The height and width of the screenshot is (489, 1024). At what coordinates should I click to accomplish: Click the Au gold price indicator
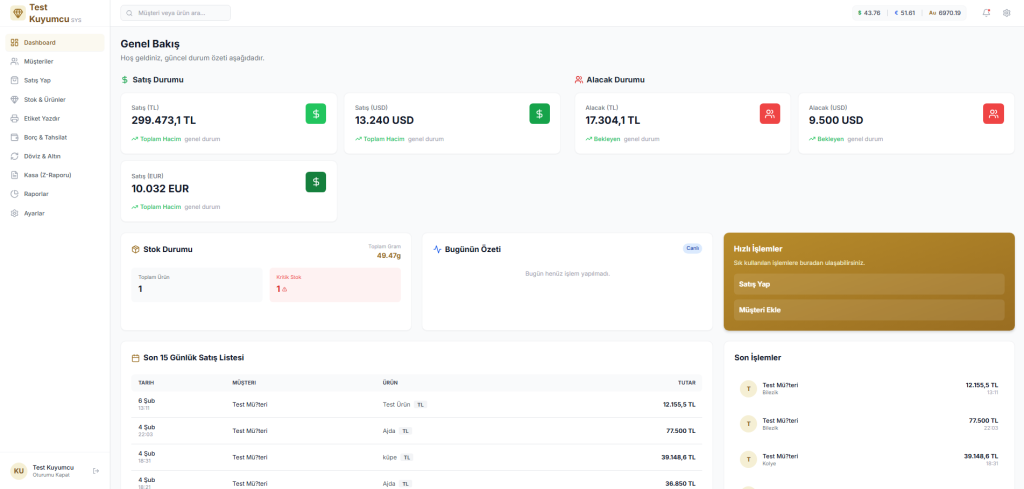(x=944, y=13)
